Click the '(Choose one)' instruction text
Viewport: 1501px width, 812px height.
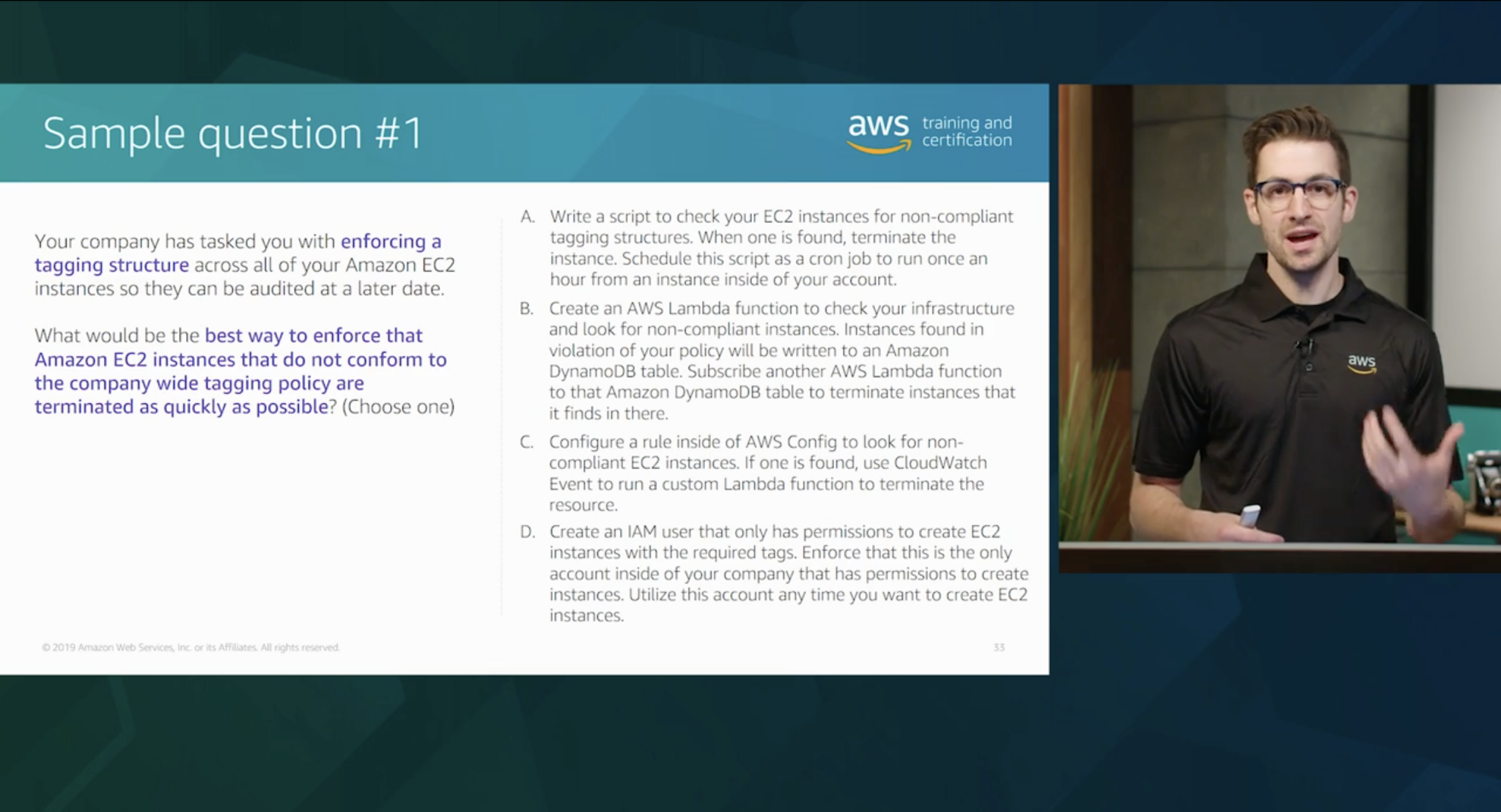point(398,407)
